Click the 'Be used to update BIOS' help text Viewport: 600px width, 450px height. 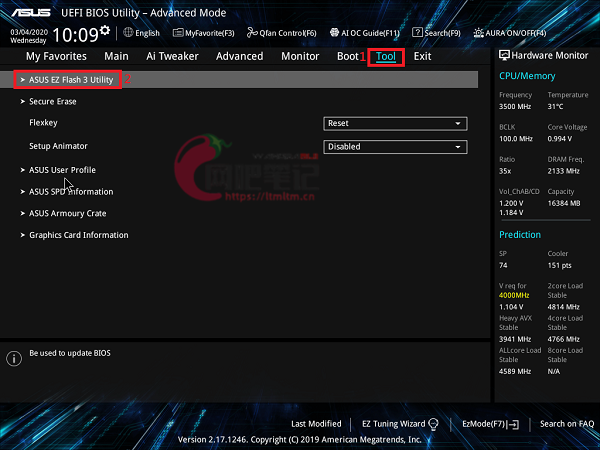click(70, 353)
